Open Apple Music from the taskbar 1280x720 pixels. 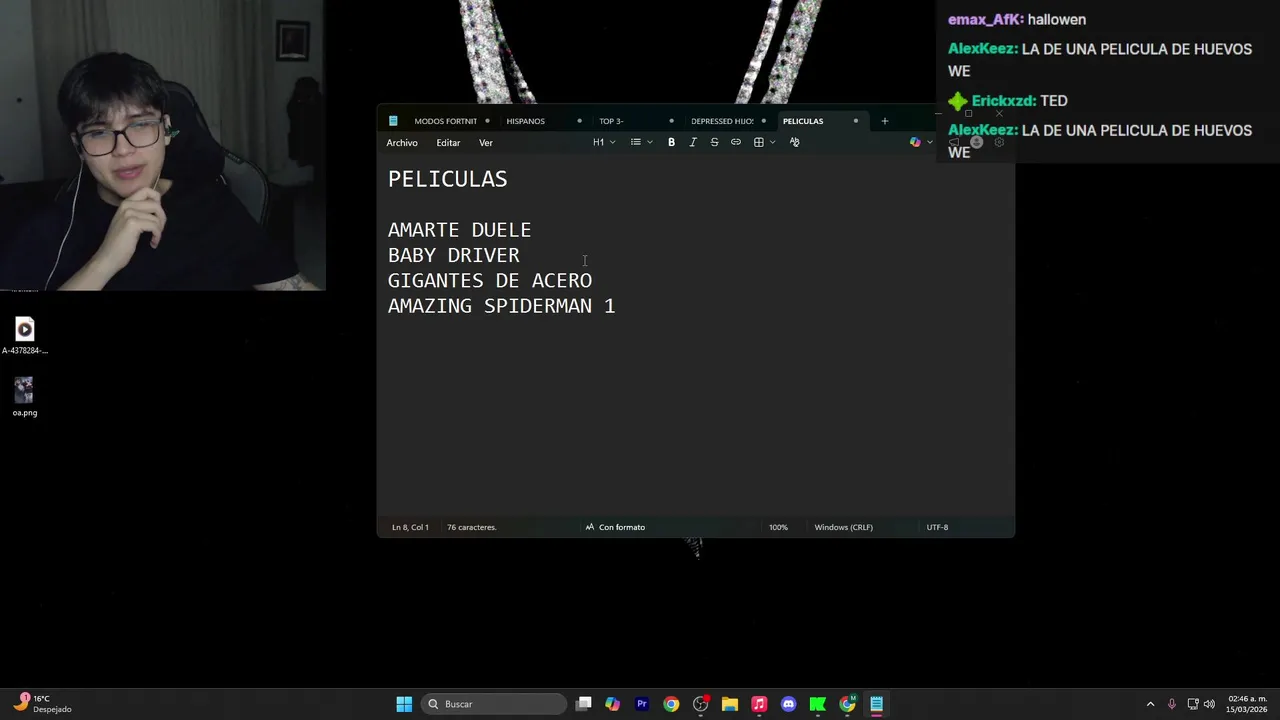[759, 704]
